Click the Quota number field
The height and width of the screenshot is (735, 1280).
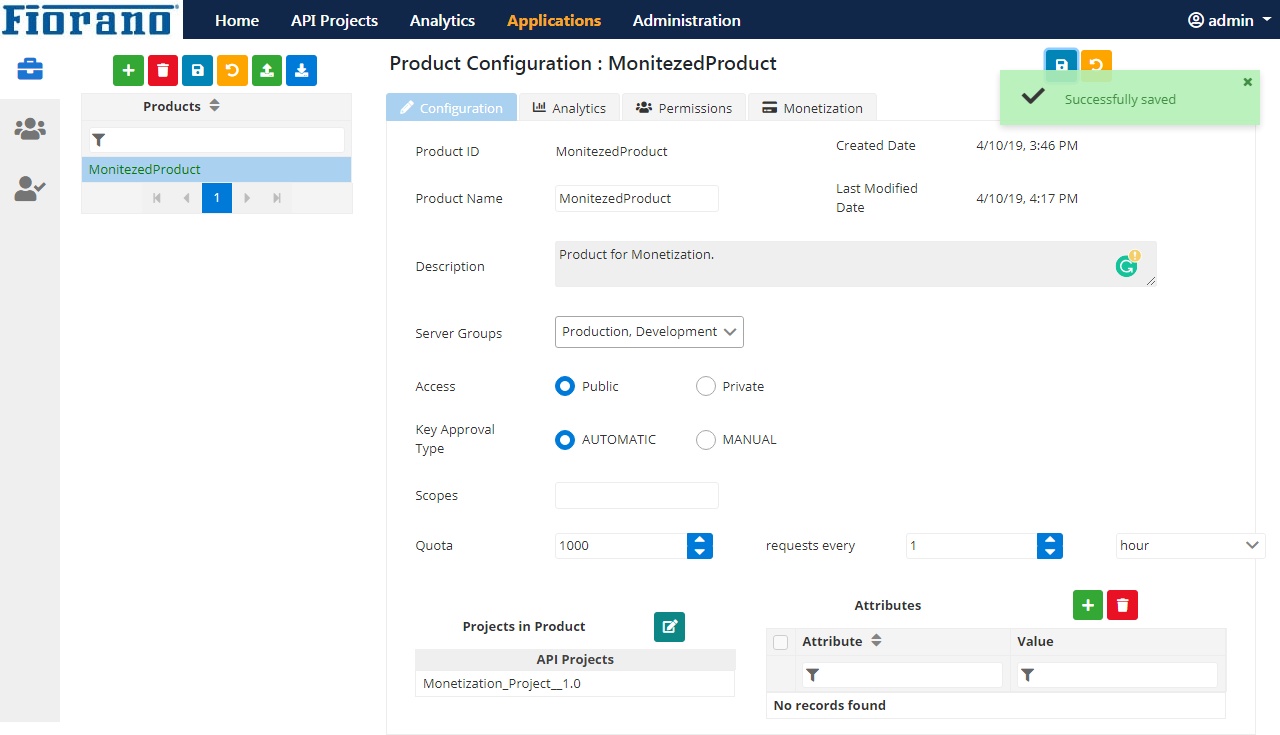coord(621,545)
